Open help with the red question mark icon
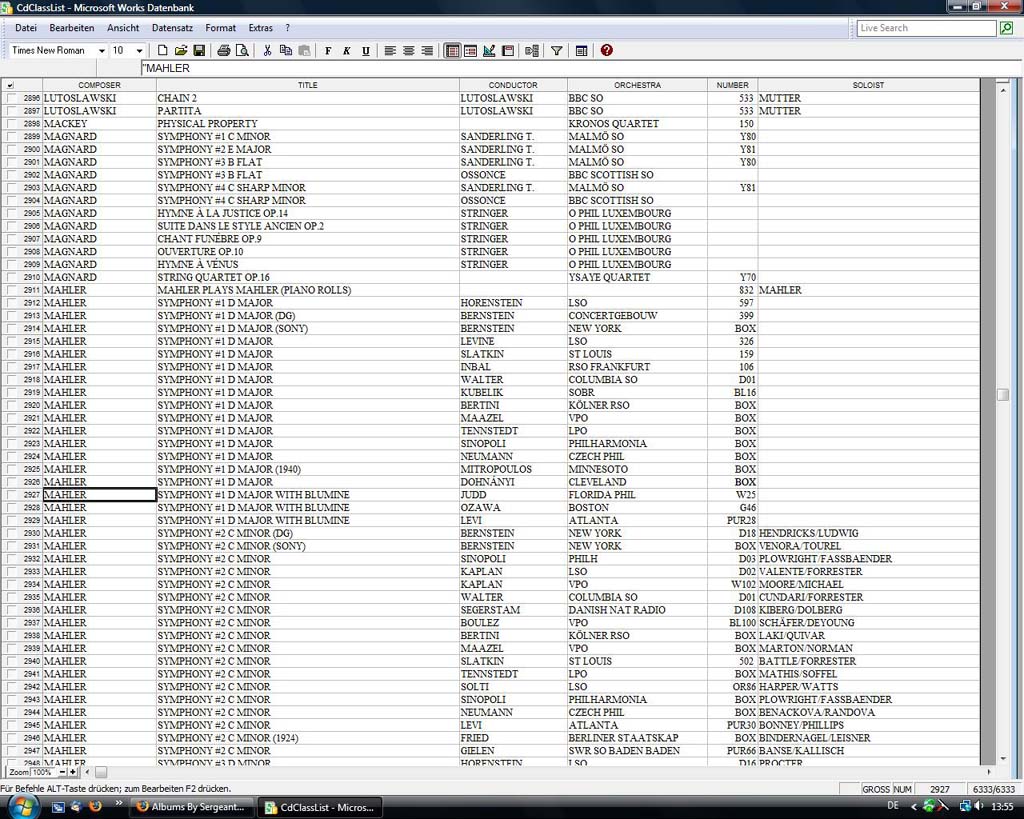The width and height of the screenshot is (1024, 819). pos(606,51)
